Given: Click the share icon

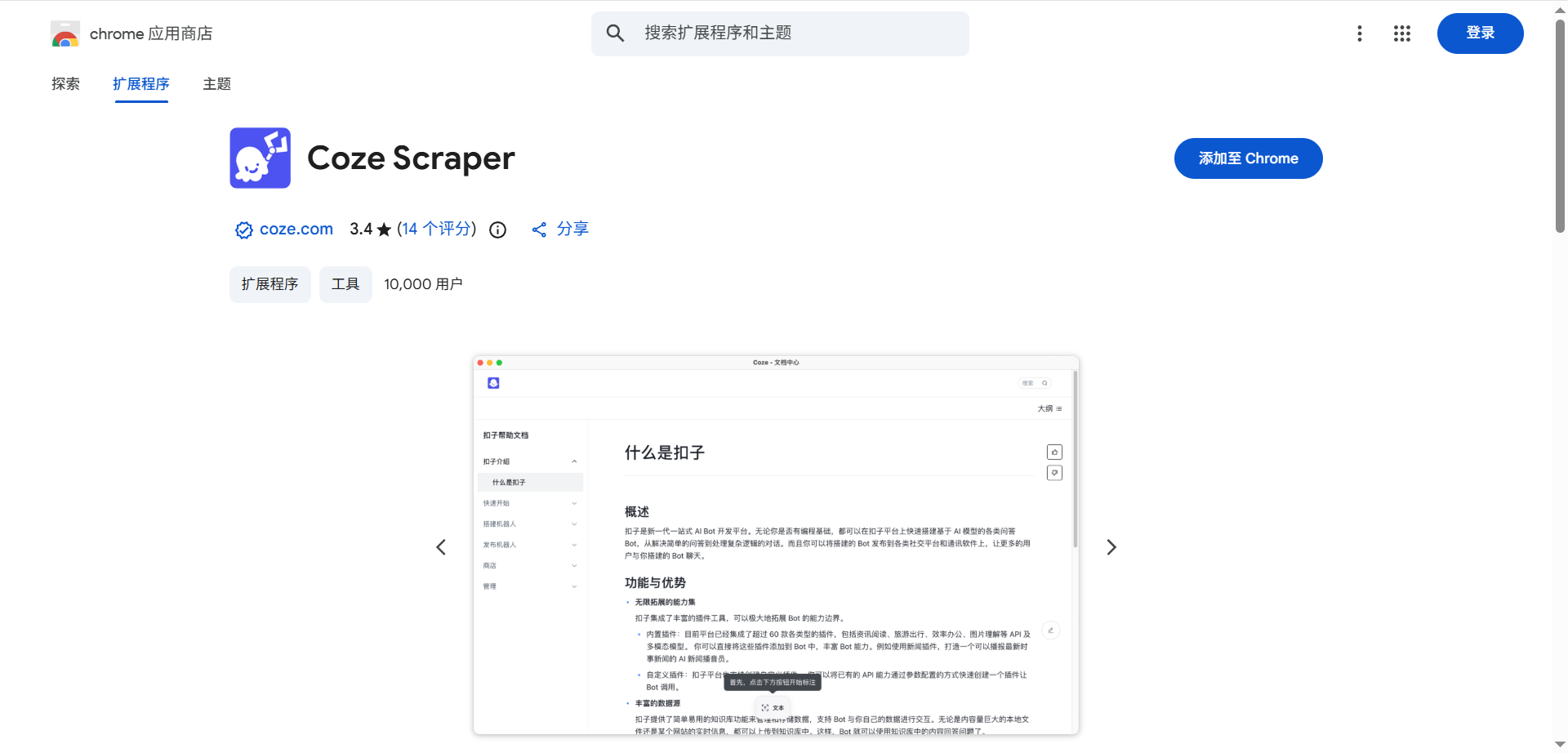Looking at the screenshot, I should click(x=539, y=230).
